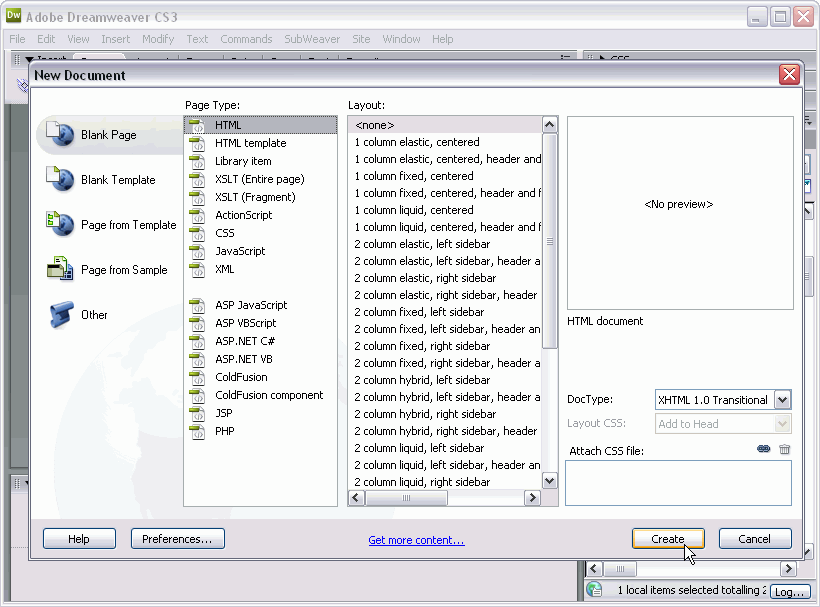Click the Layout list vertical scrollbar thumb
The image size is (820, 607).
[549, 241]
